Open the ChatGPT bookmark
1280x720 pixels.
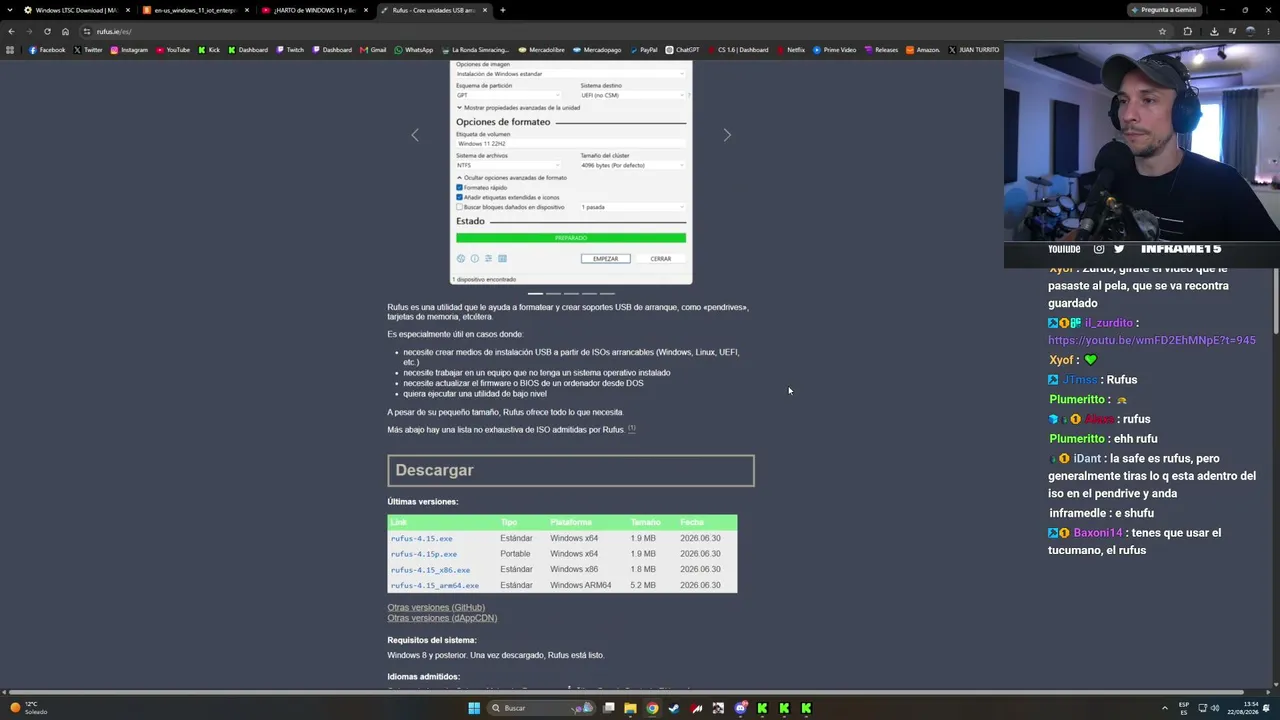tap(683, 50)
